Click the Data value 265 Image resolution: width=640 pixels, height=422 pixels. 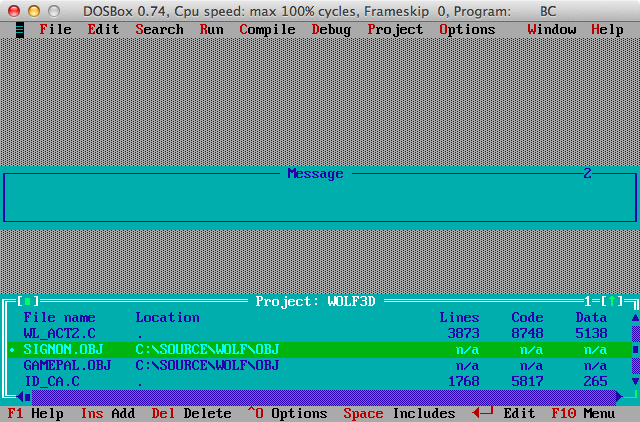596,381
